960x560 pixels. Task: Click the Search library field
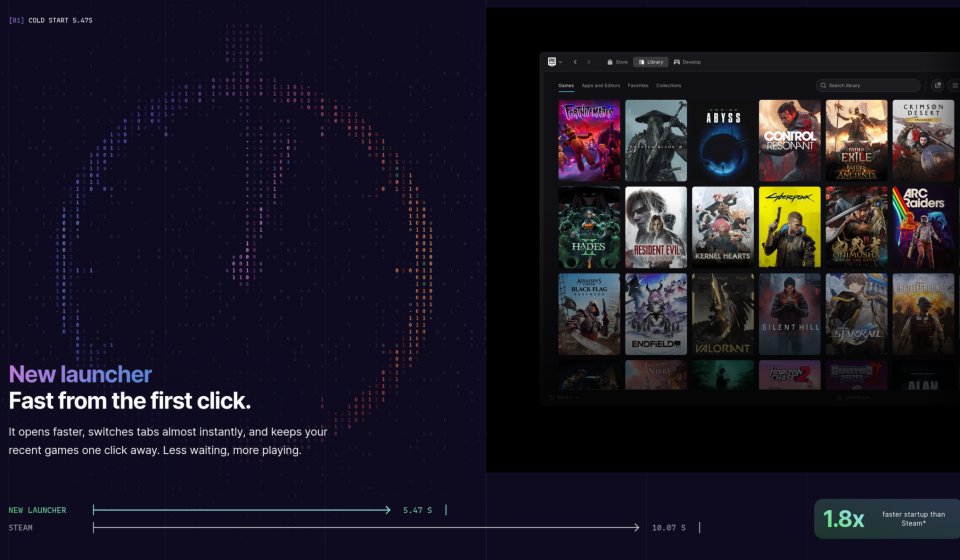click(868, 86)
